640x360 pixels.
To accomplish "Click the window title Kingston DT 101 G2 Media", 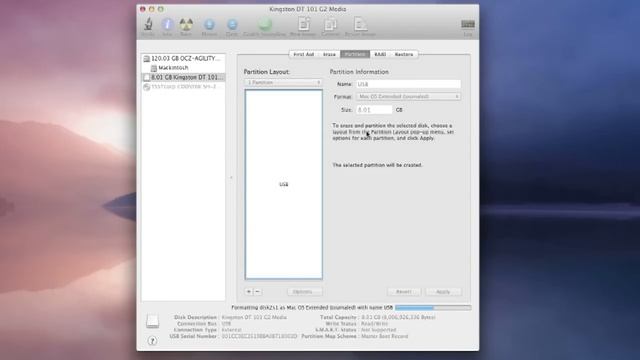I will tap(308, 9).
